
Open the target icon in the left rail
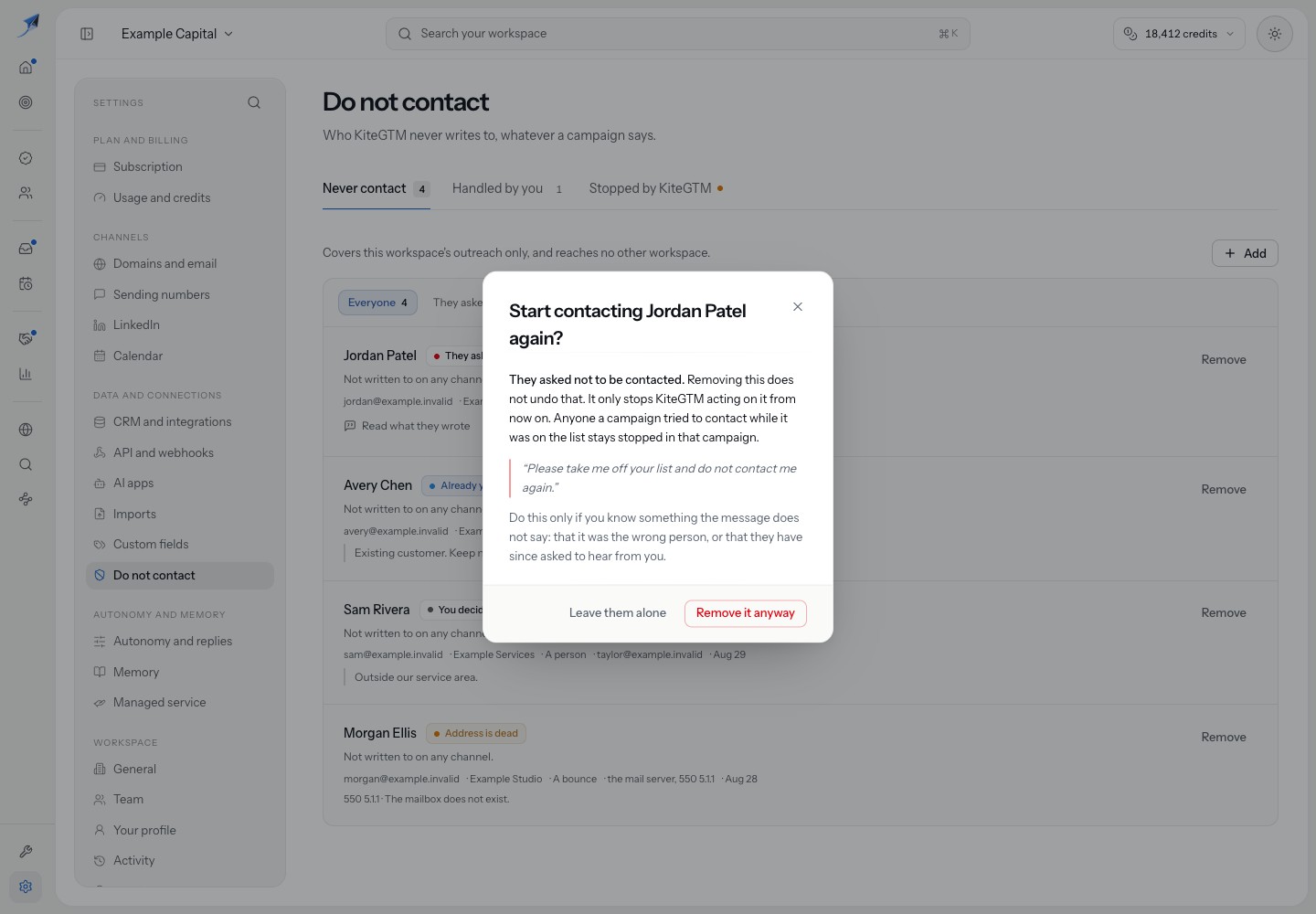click(x=26, y=102)
